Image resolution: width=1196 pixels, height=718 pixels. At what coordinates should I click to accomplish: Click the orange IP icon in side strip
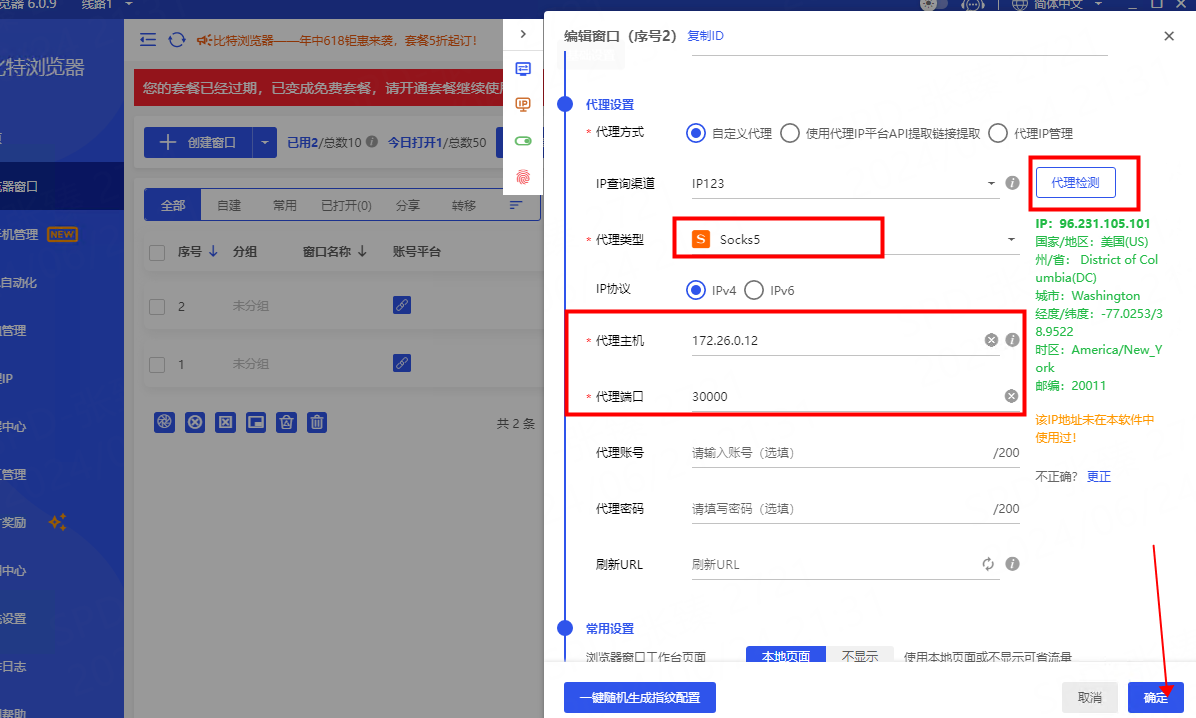(x=523, y=104)
